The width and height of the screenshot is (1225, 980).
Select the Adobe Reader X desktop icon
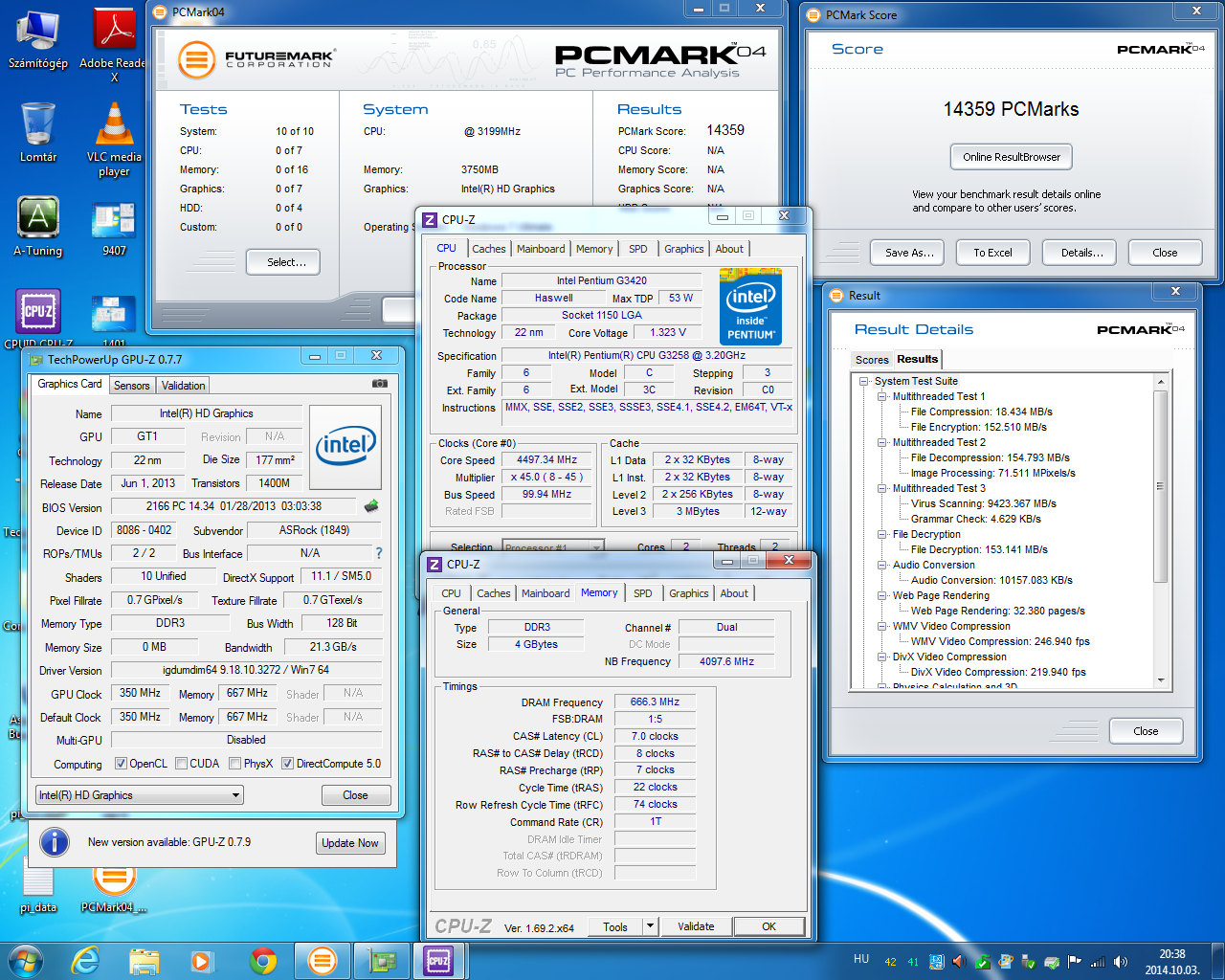[114, 43]
